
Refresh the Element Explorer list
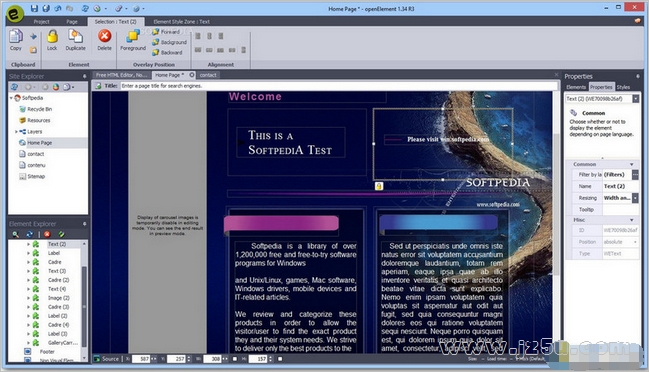point(29,234)
